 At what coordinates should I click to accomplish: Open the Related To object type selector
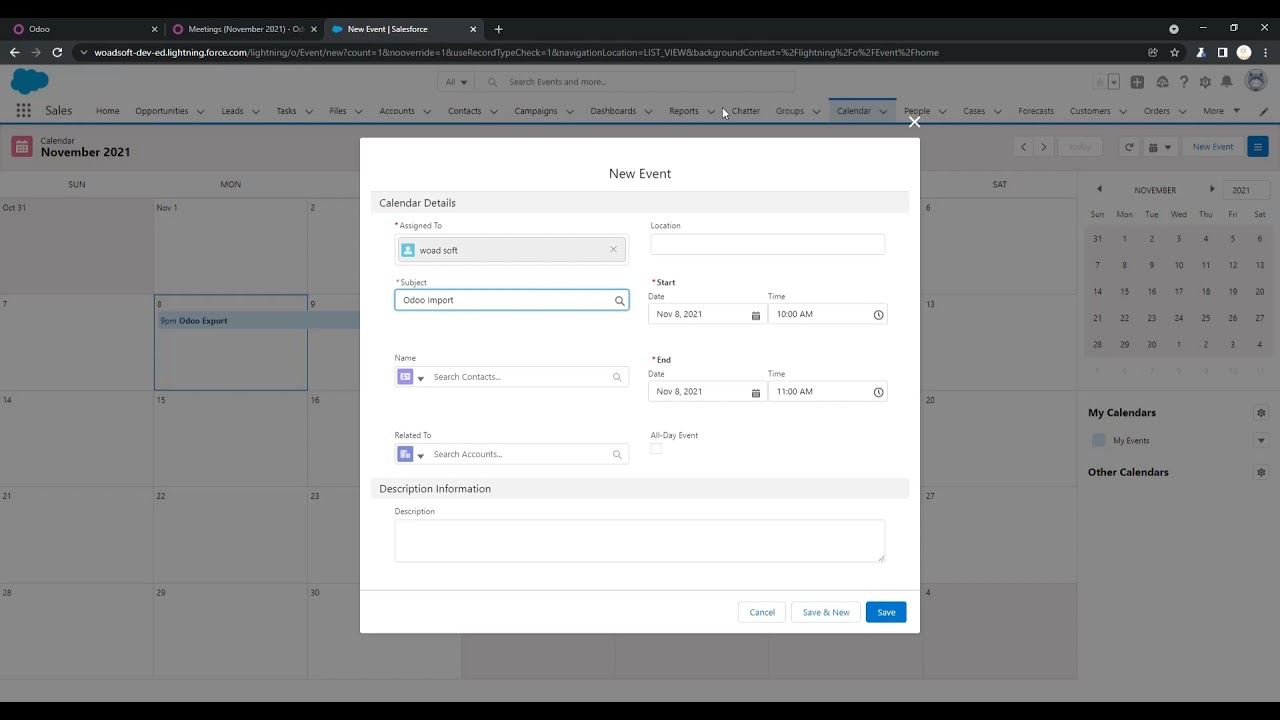coord(411,454)
